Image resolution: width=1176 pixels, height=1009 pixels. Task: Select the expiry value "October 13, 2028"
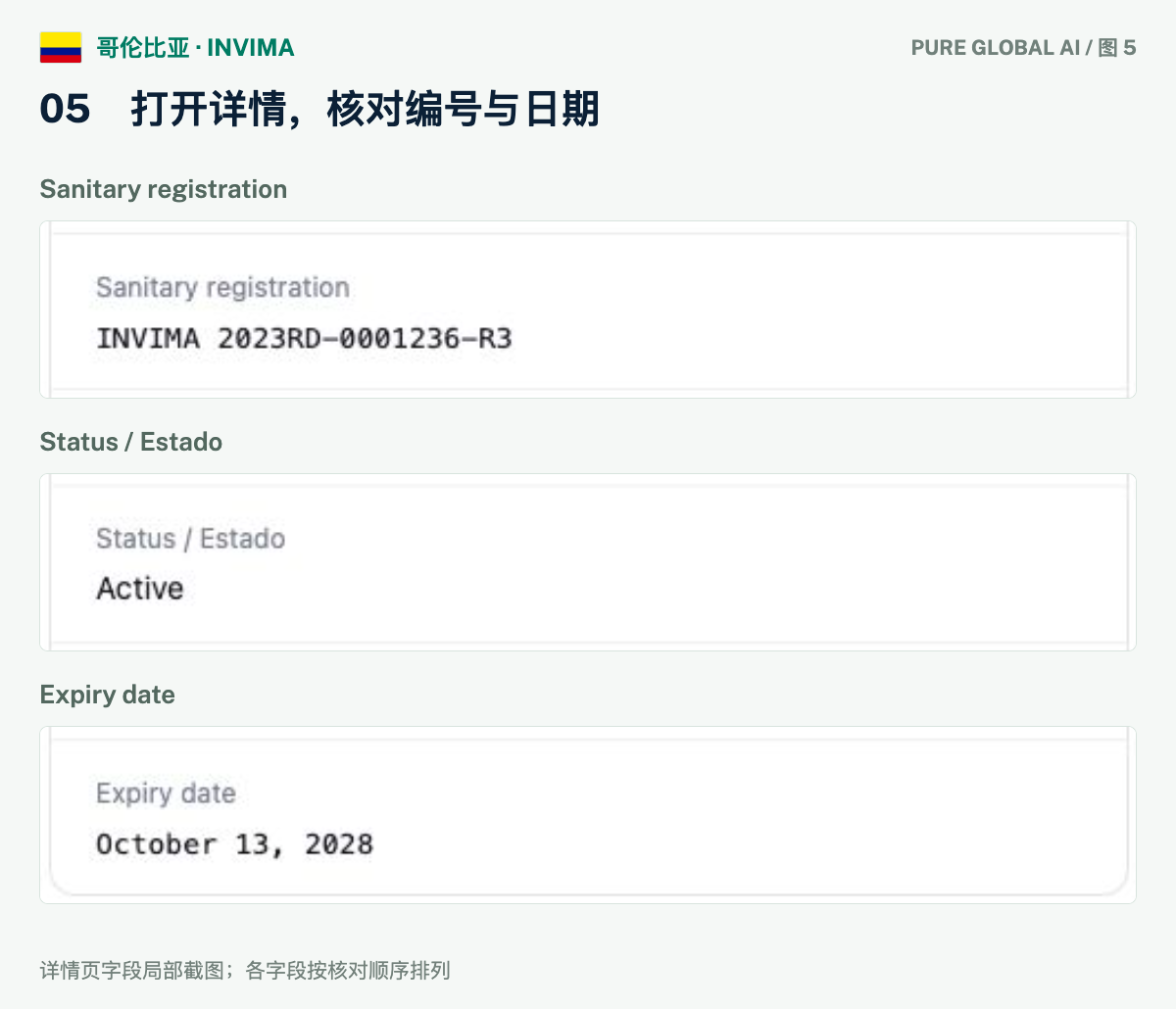pos(234,844)
